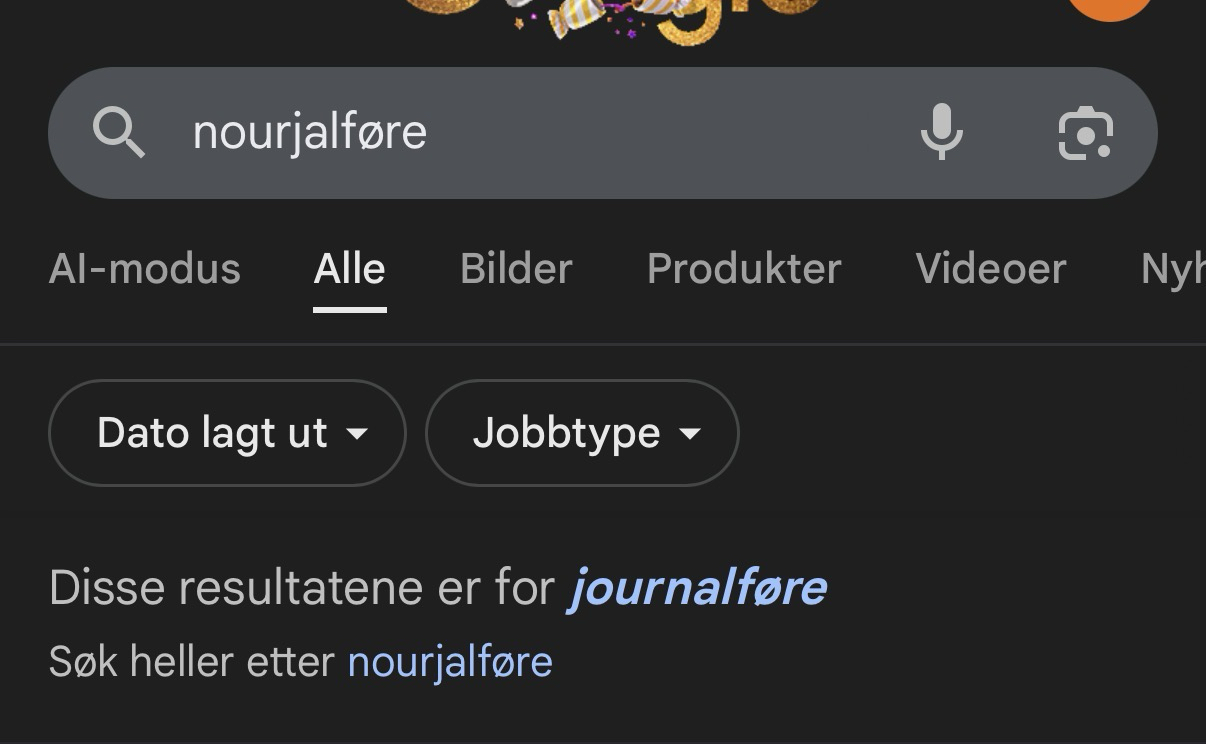Click the arrow on the Jobbtype chip
Viewport: 1206px width, 744px height.
click(689, 434)
